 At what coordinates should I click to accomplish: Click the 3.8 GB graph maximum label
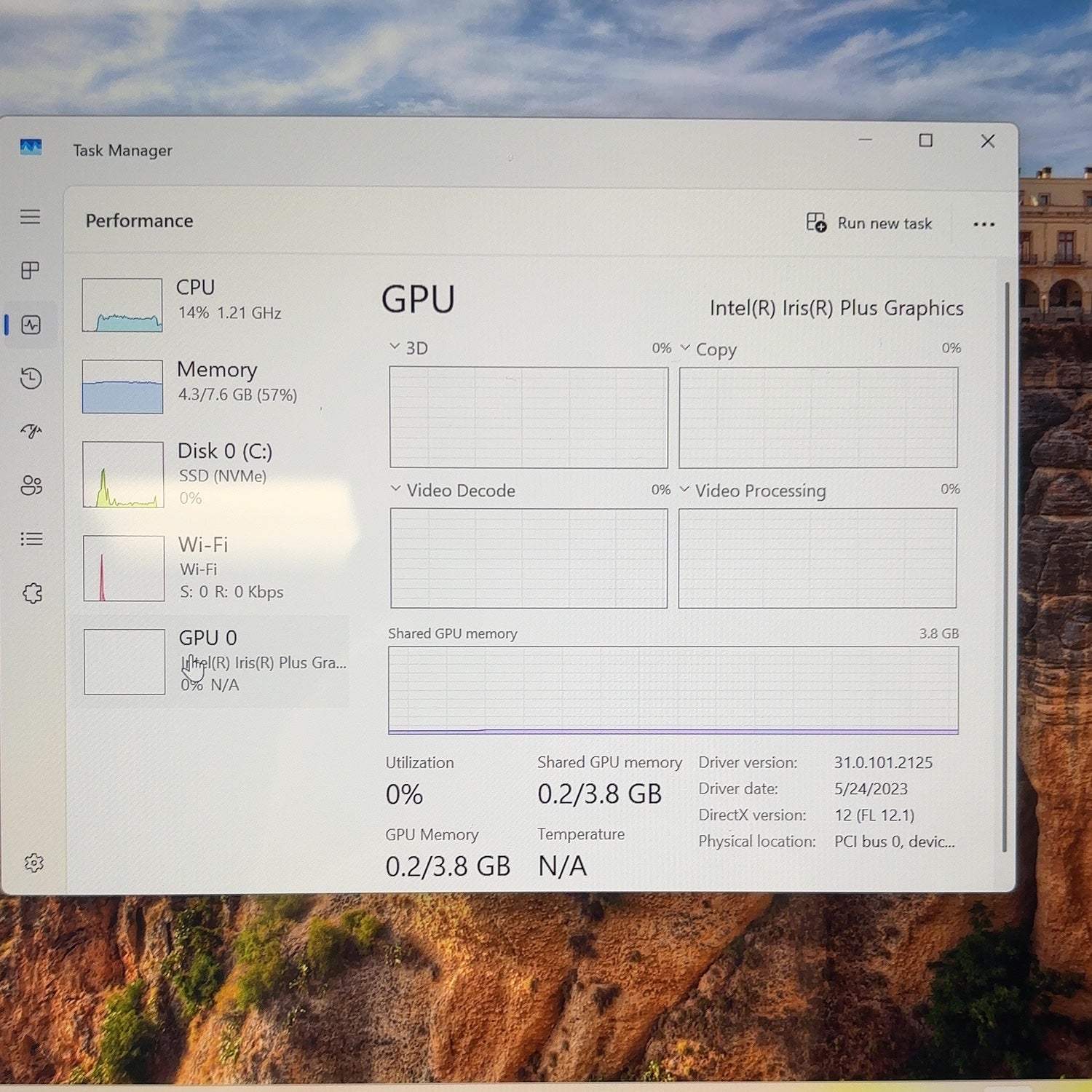(x=938, y=633)
